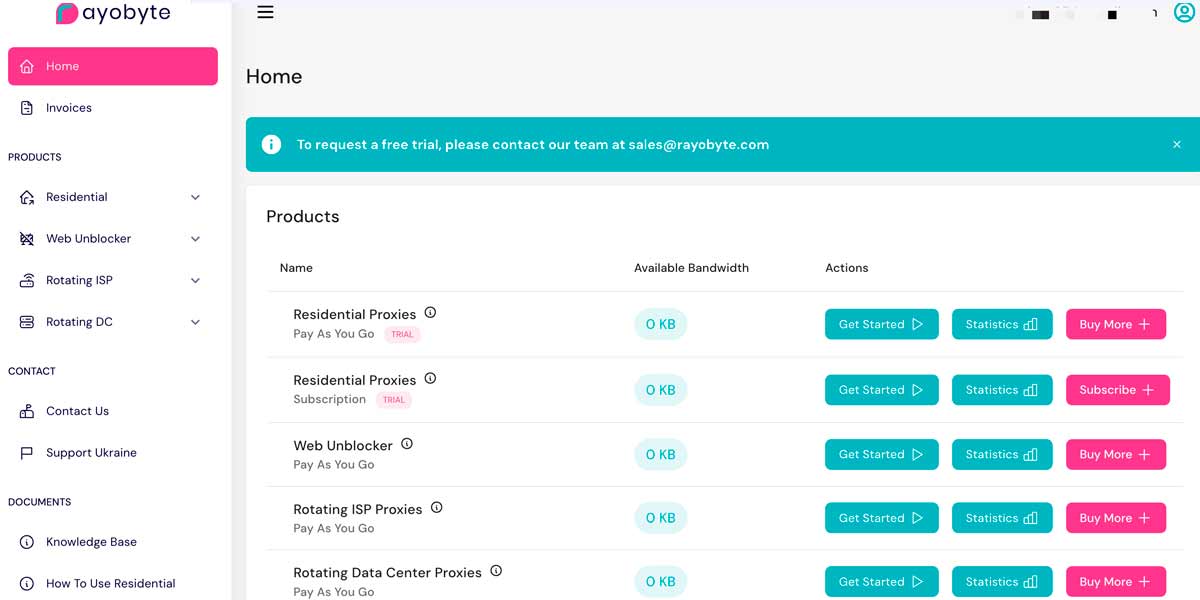Open the user profile avatar icon
This screenshot has width=1200, height=600.
[x=1184, y=12]
